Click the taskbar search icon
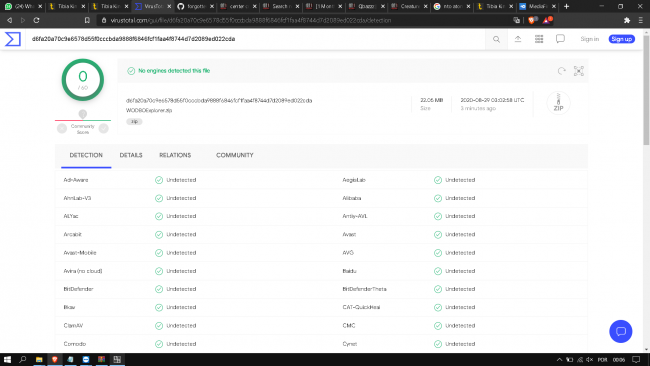 pos(23,359)
